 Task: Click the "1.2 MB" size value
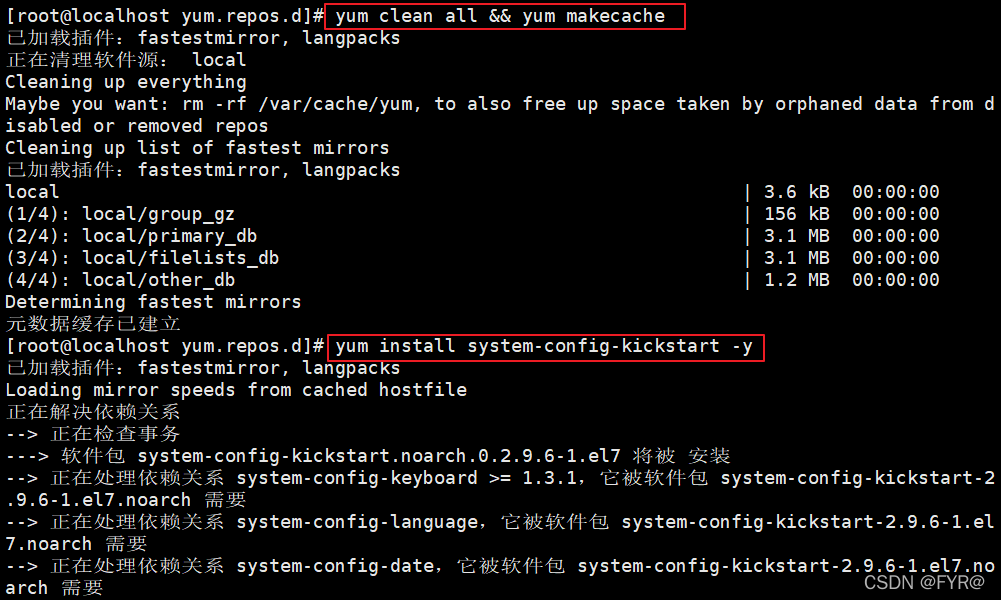click(x=796, y=280)
